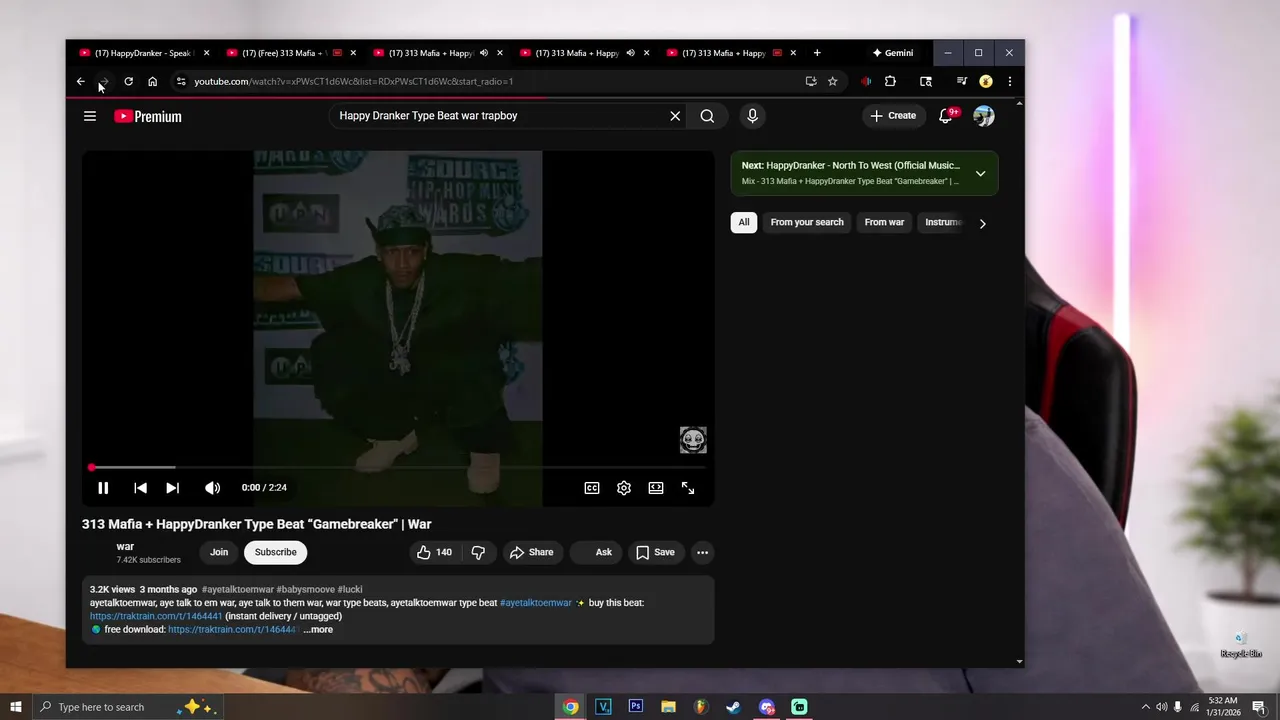Select the All filter chip
This screenshot has height=720, width=1280.
pyautogui.click(x=744, y=222)
